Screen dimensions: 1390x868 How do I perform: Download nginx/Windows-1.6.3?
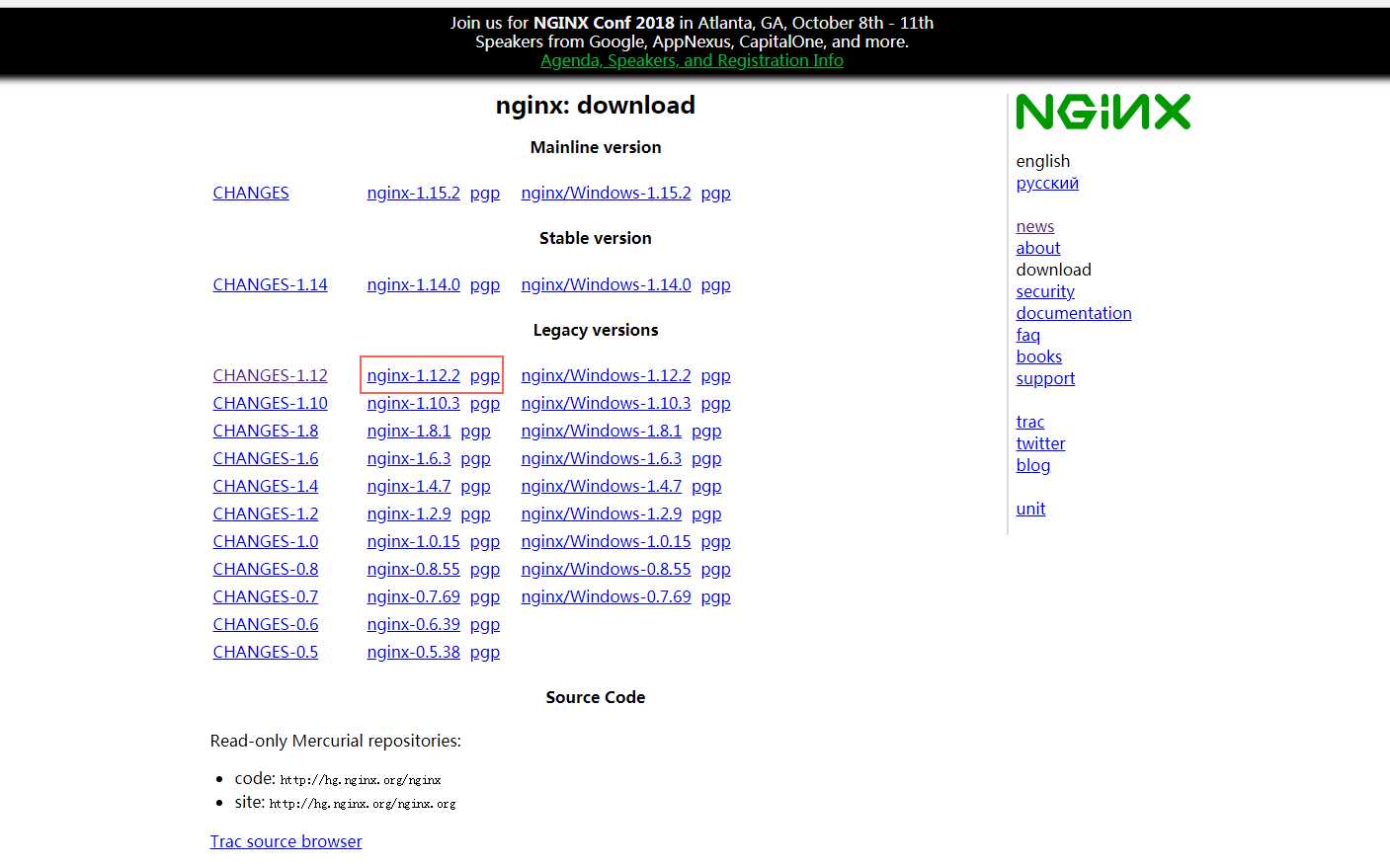click(x=601, y=458)
